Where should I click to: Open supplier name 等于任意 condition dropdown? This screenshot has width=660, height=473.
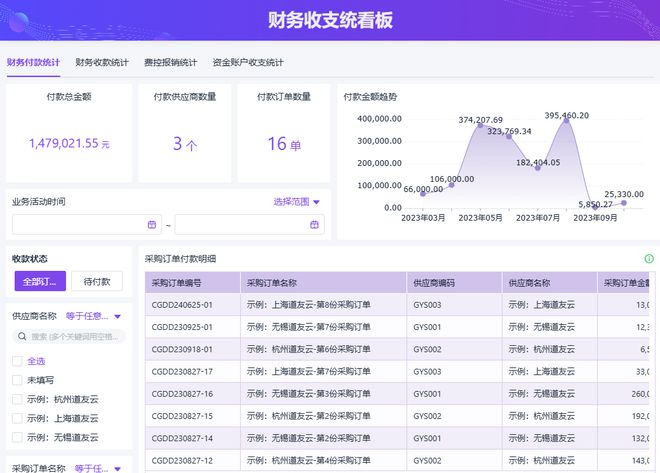(93, 316)
